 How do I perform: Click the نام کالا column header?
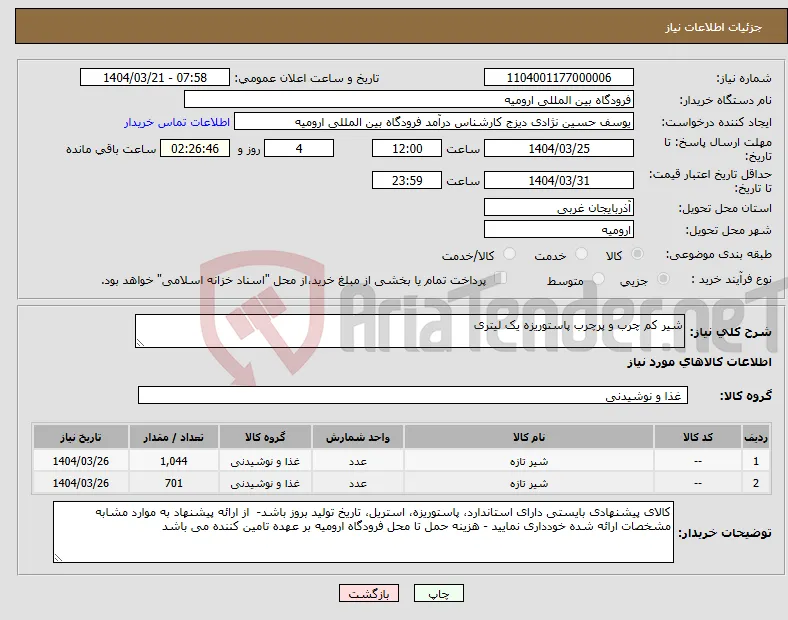tap(529, 437)
